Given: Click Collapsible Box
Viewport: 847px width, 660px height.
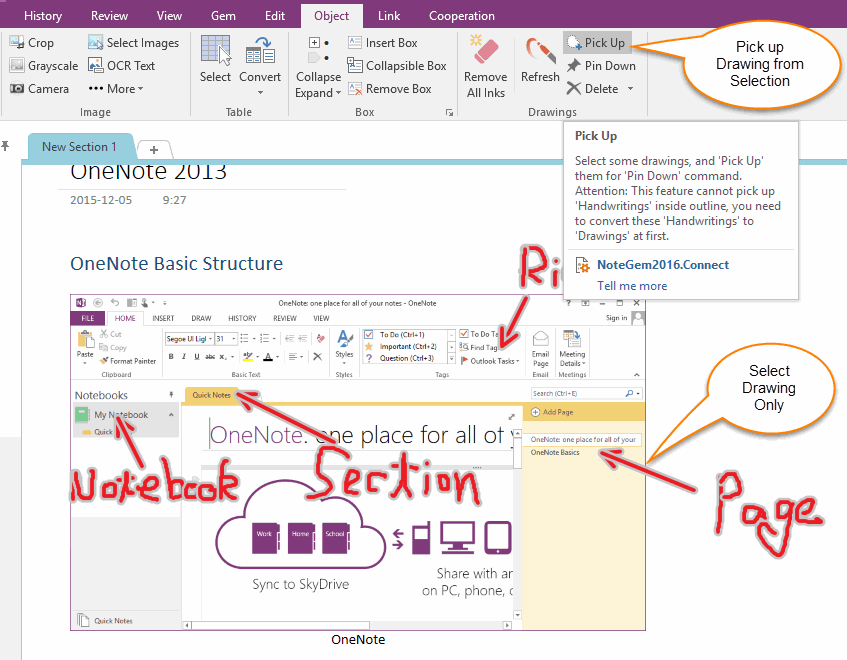Looking at the screenshot, I should point(397,66).
